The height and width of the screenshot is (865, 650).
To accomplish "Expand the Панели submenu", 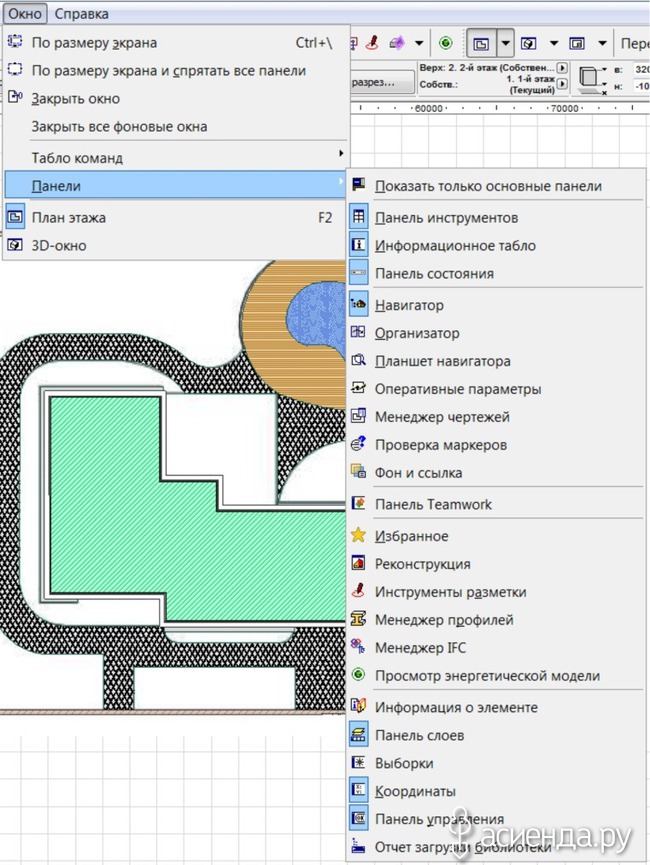I will point(177,186).
